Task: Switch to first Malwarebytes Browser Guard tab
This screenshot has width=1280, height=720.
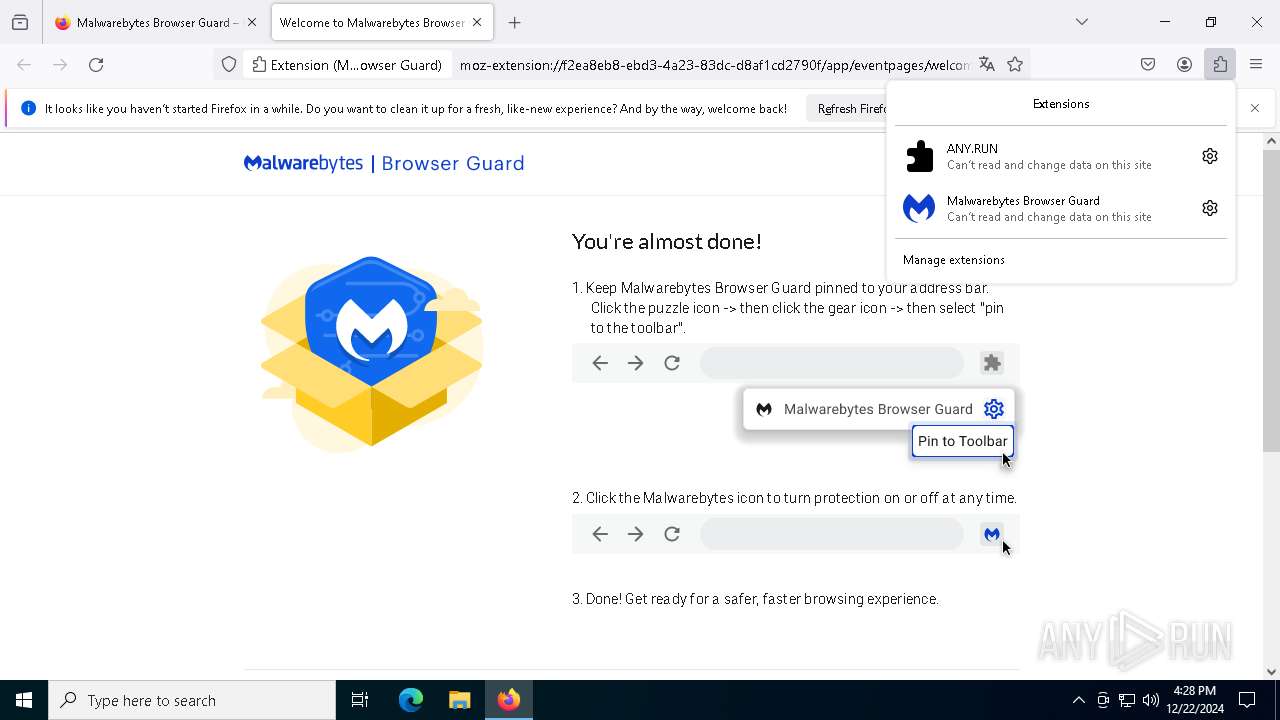Action: pos(156,22)
